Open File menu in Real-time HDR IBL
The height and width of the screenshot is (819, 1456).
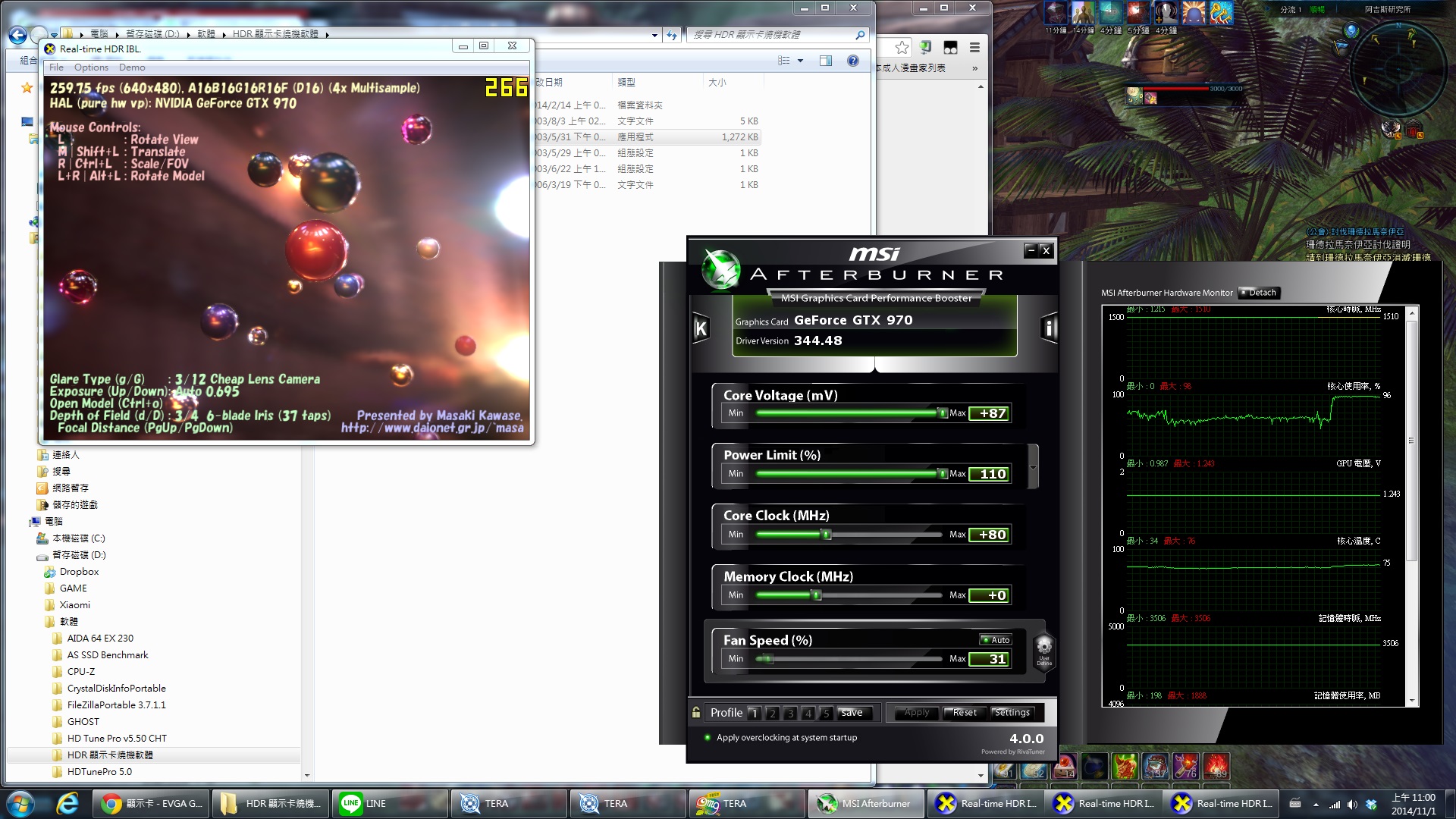tap(57, 67)
